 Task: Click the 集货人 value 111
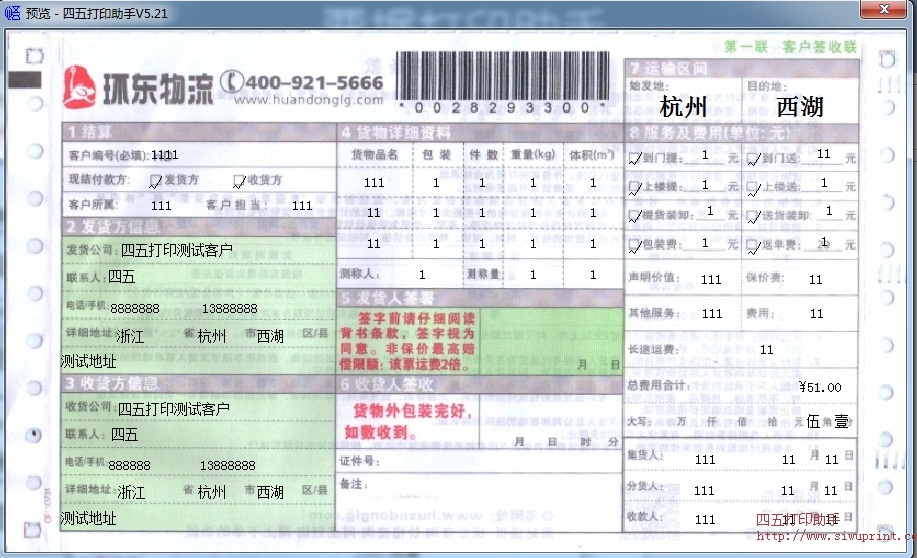(705, 460)
